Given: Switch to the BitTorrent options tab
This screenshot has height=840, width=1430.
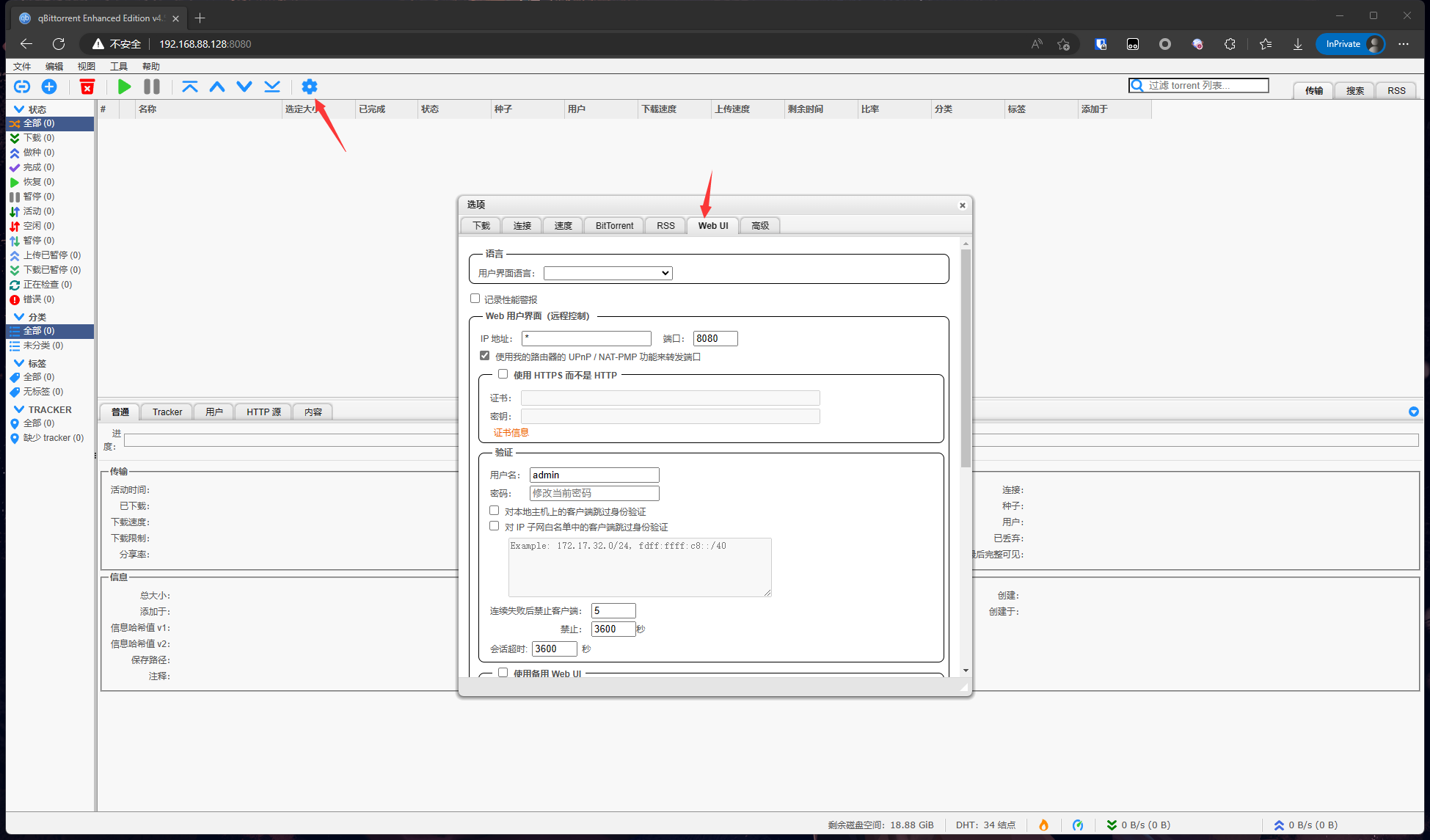Looking at the screenshot, I should pos(614,225).
